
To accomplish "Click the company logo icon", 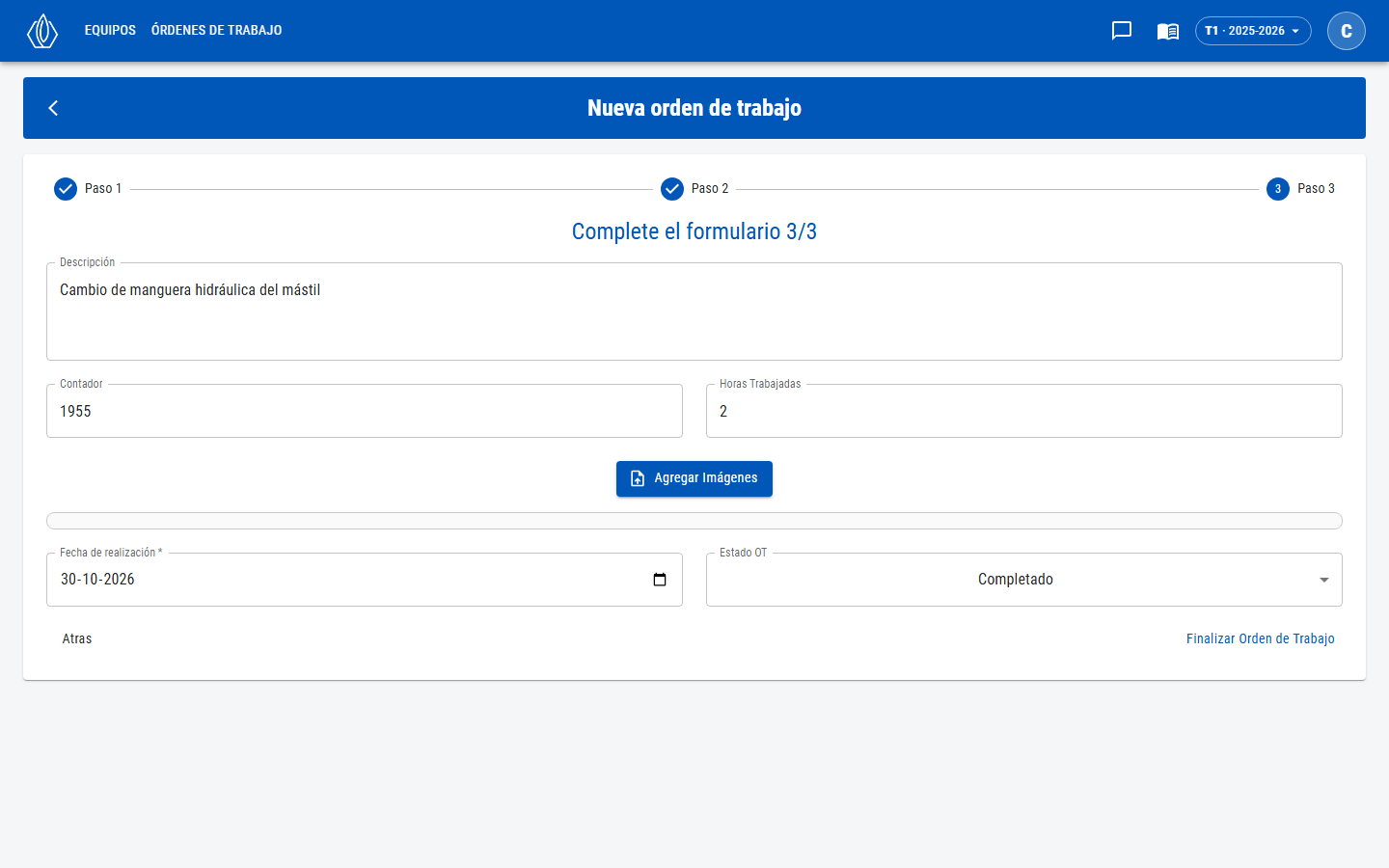I will 42,31.
